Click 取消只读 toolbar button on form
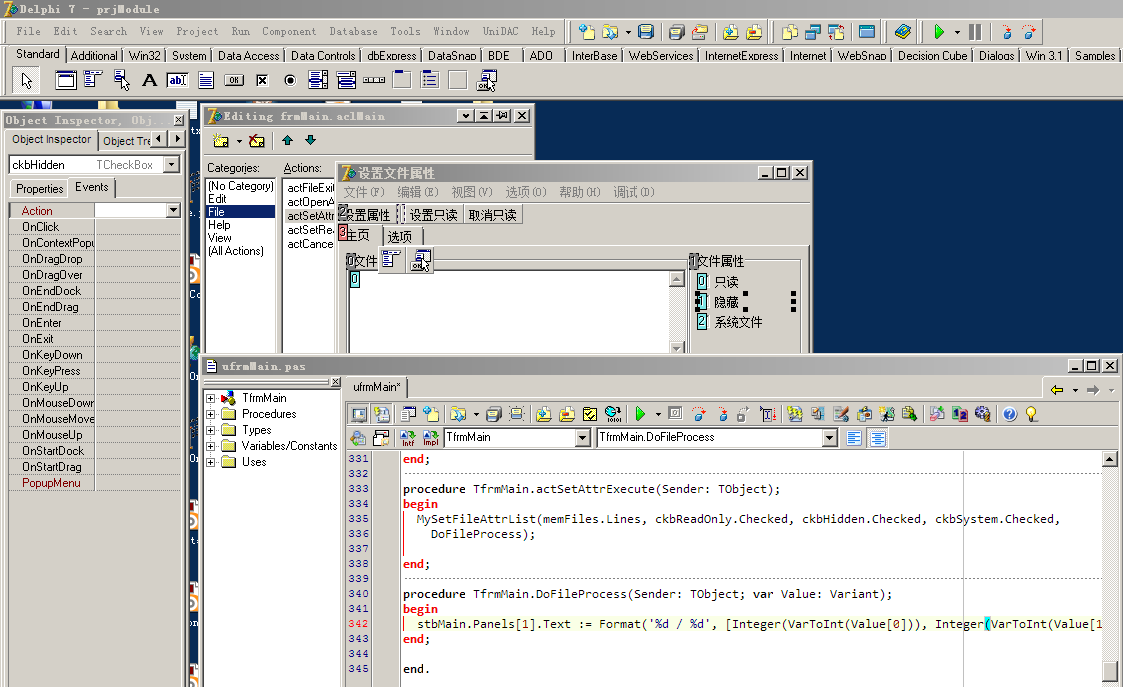1123x687 pixels. [492, 215]
